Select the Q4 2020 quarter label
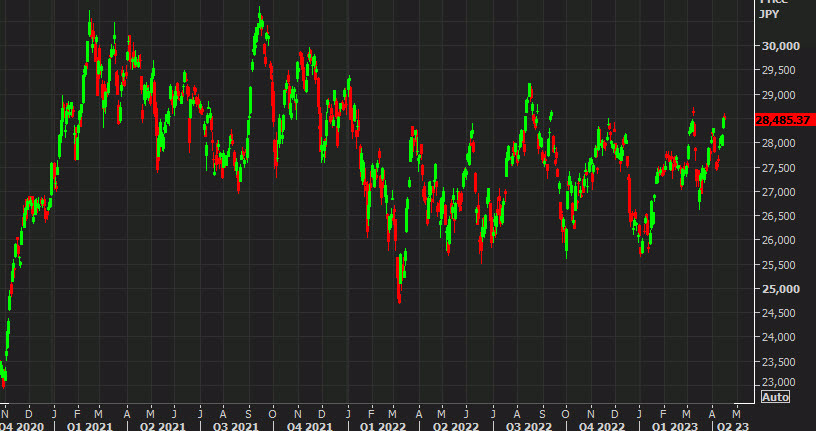Image resolution: width=816 pixels, height=431 pixels. click(x=22, y=426)
